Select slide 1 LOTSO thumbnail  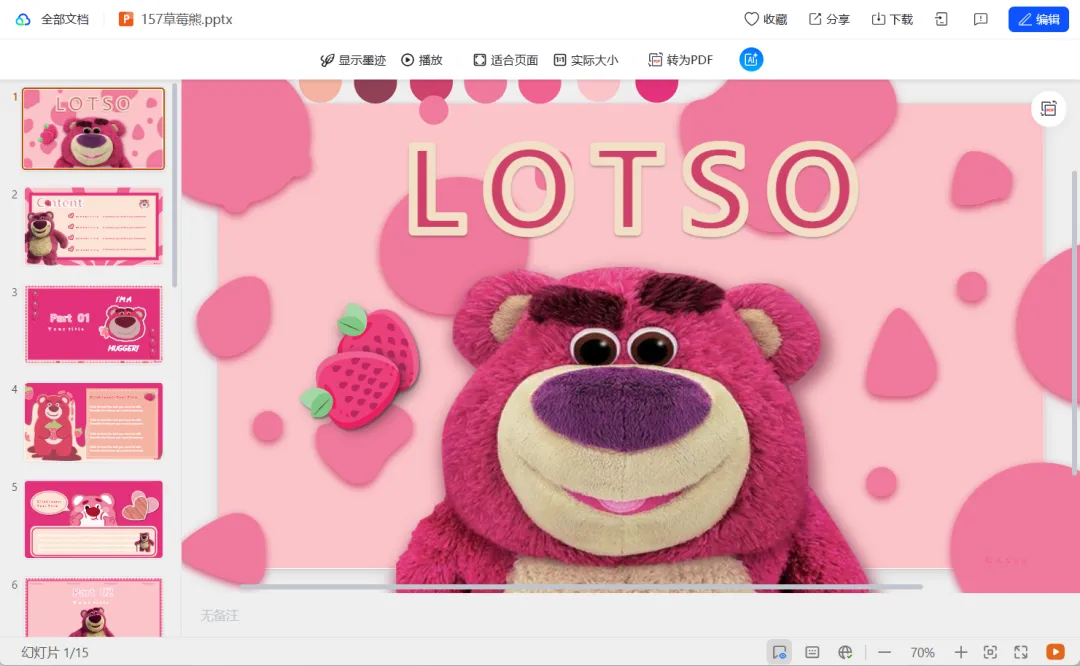94,128
